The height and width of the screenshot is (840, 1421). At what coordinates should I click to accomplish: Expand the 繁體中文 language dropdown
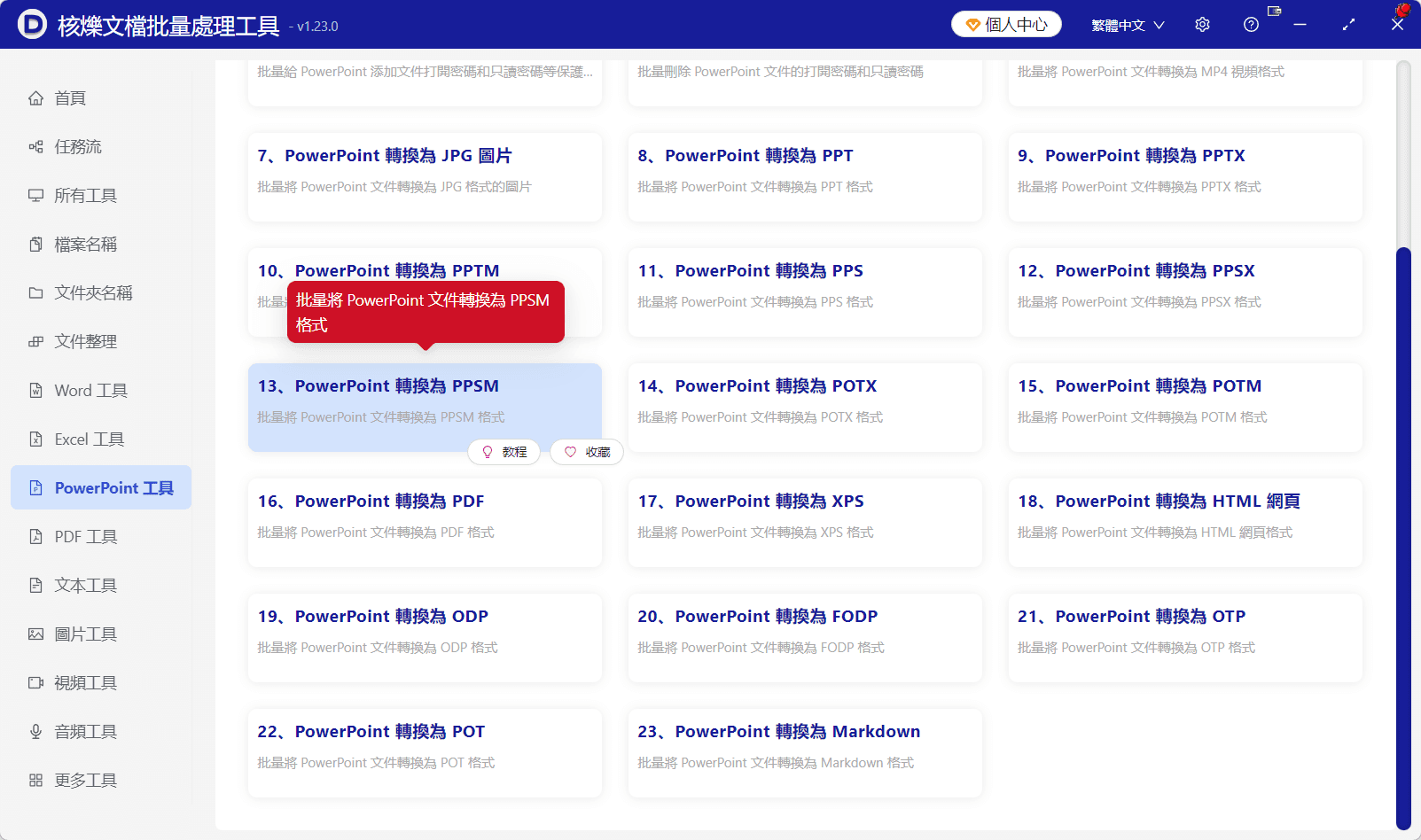point(1128,25)
